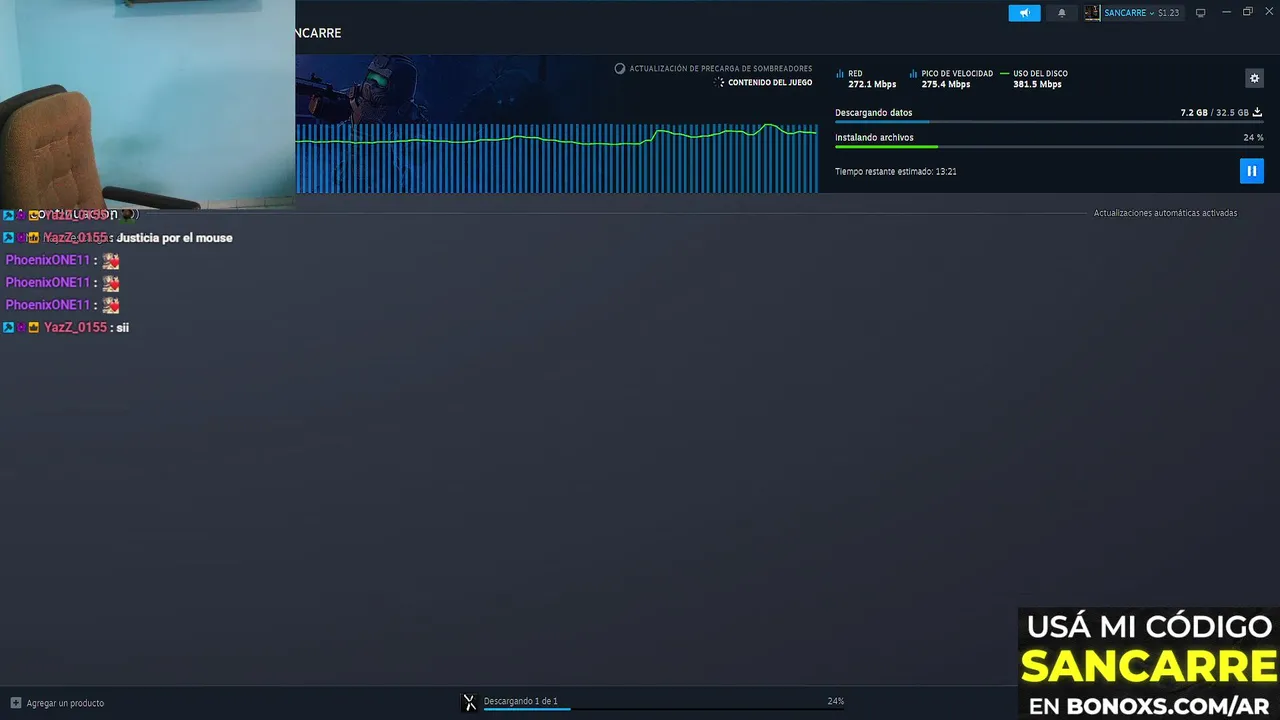Open Descargando 1 de 1 status
This screenshot has height=720, width=1280.
[520, 701]
